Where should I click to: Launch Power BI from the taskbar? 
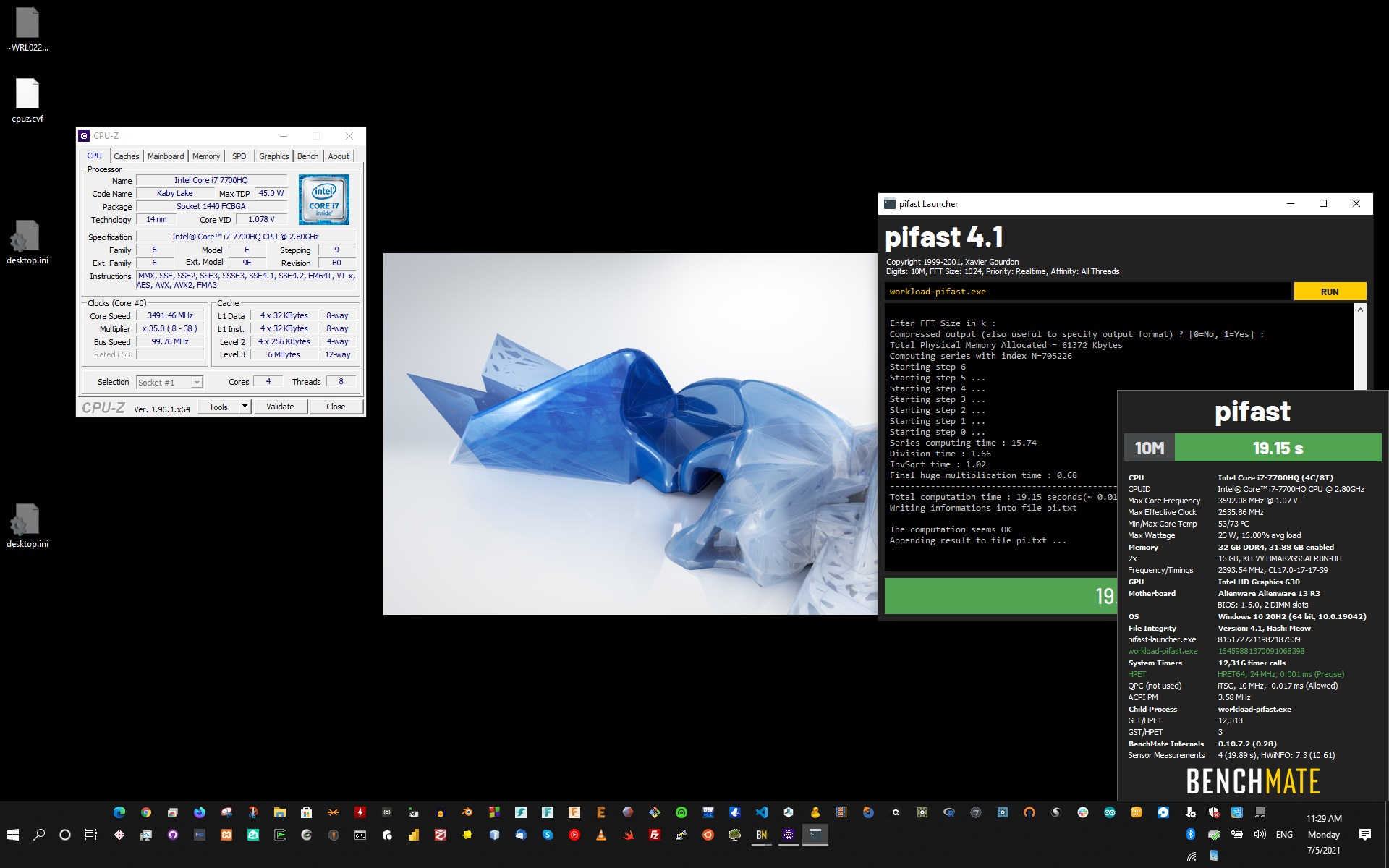[x=413, y=835]
